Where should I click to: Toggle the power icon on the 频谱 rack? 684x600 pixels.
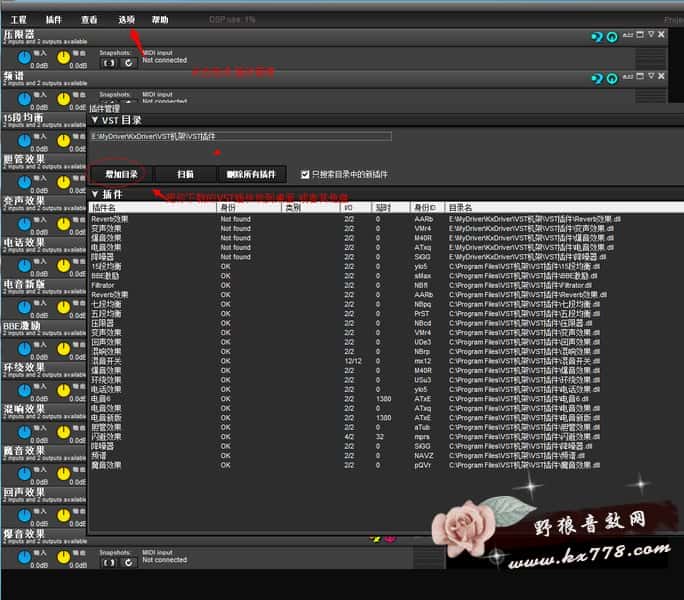(611, 78)
